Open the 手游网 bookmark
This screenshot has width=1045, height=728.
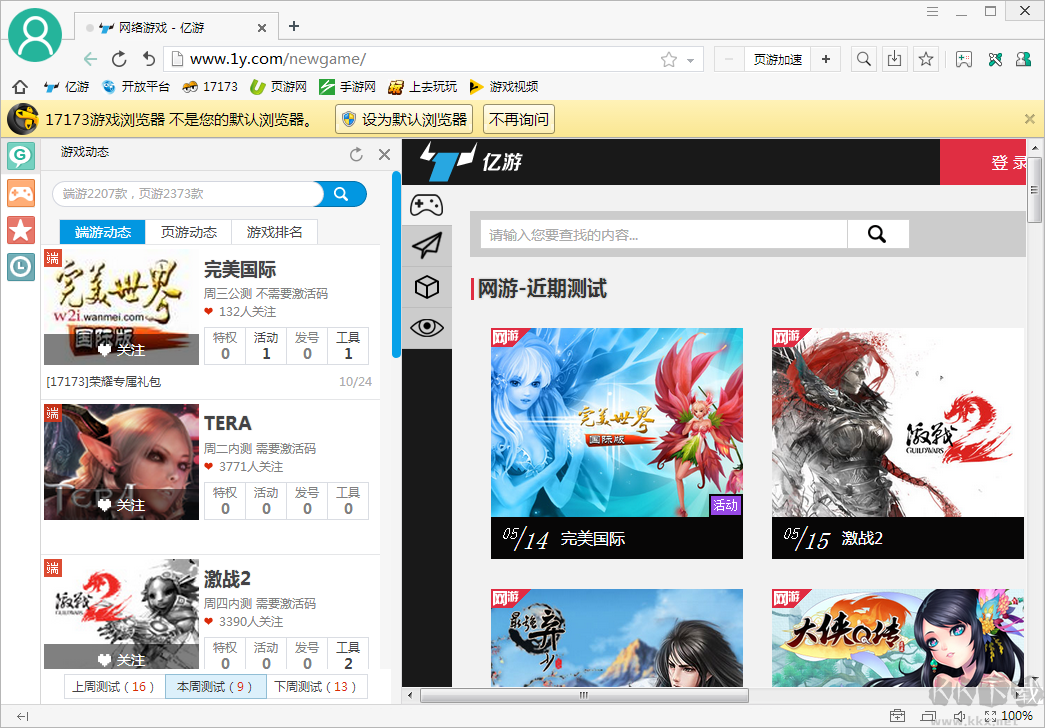[x=347, y=87]
